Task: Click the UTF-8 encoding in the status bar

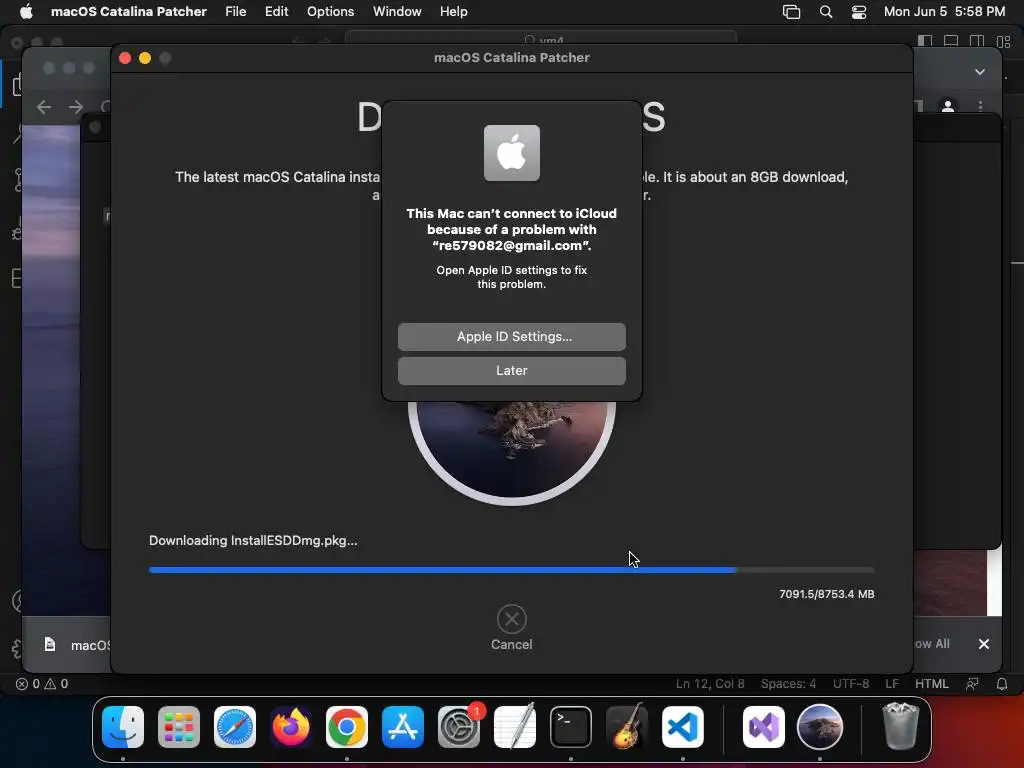Action: tap(851, 684)
